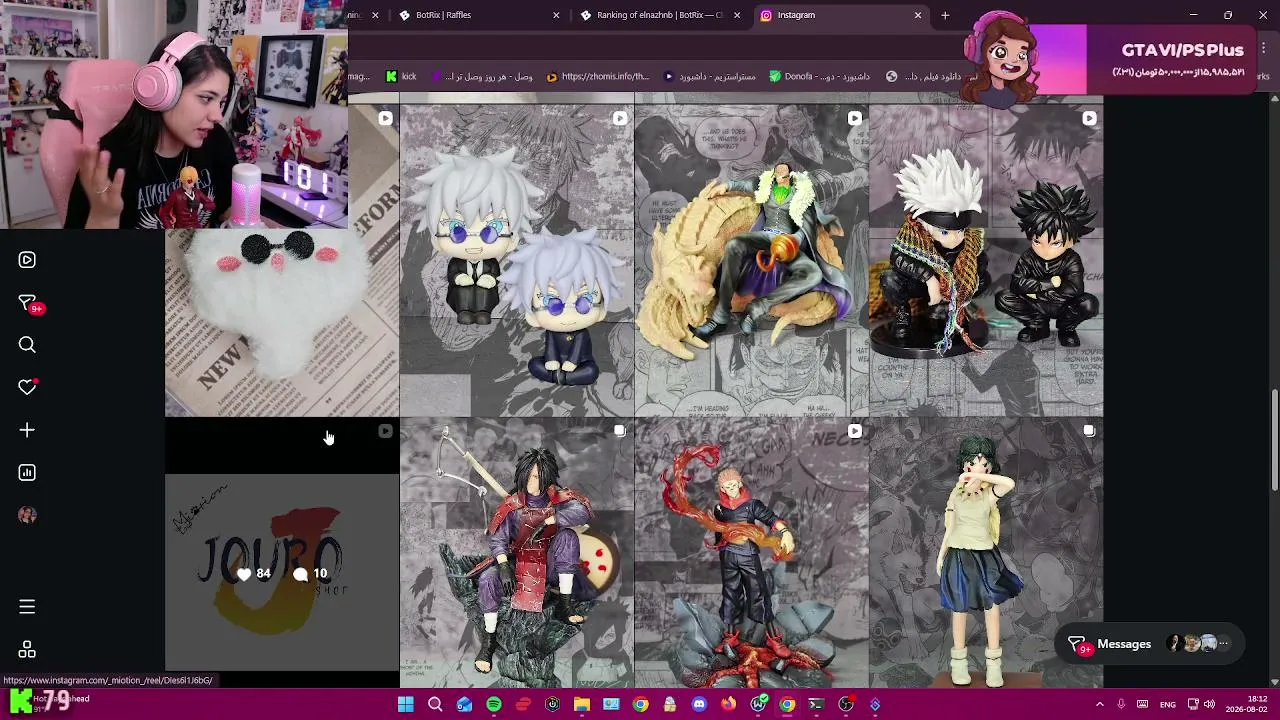Image resolution: width=1280 pixels, height=720 pixels.
Task: Open direct messages in the left sidebar
Action: (29, 303)
